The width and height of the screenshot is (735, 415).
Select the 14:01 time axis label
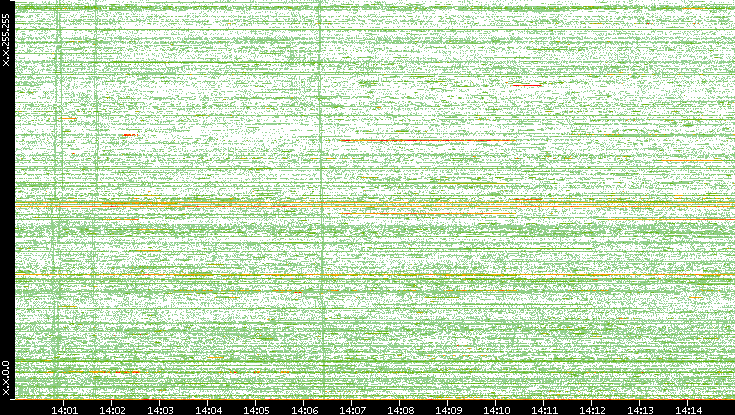pyautogui.click(x=64, y=410)
